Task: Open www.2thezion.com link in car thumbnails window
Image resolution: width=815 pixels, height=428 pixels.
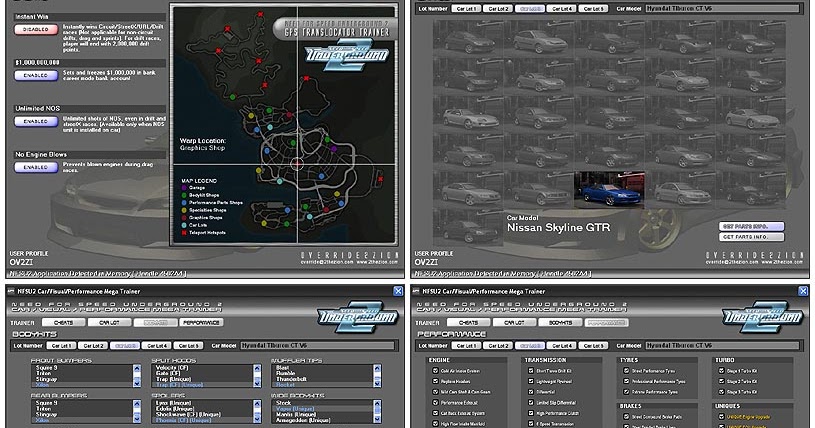Action: coord(782,263)
